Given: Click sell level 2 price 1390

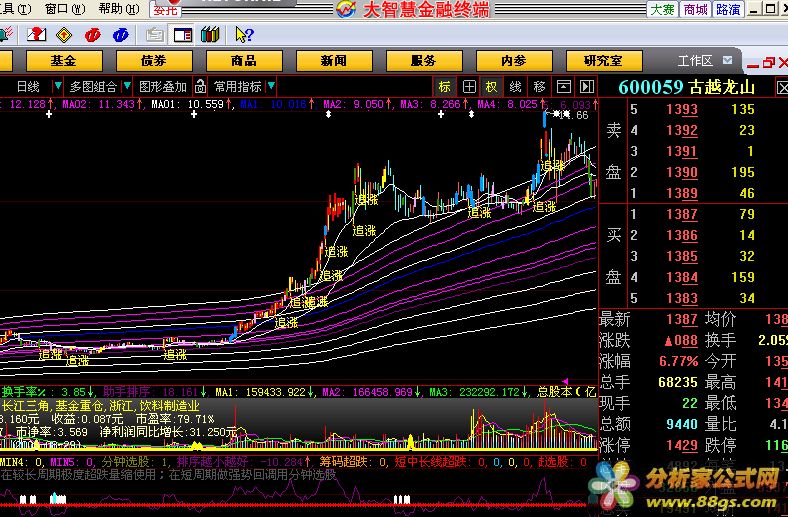Looking at the screenshot, I should 682,172.
